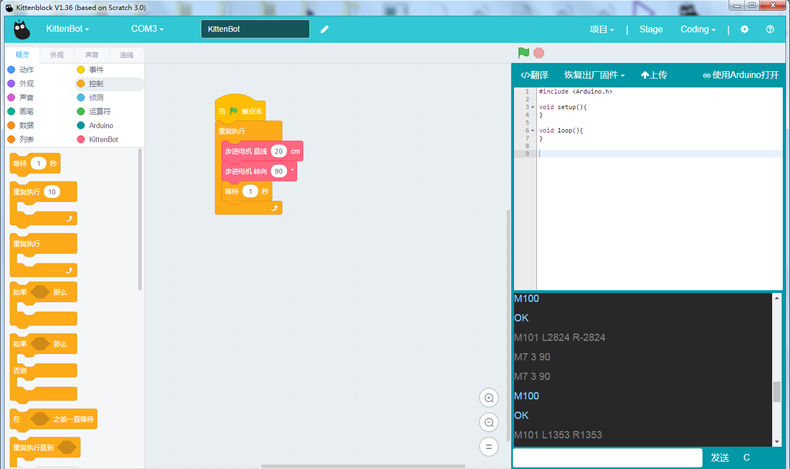Image resolution: width=790 pixels, height=469 pixels.
Task: Open the 项目 project menu
Action: coord(601,29)
